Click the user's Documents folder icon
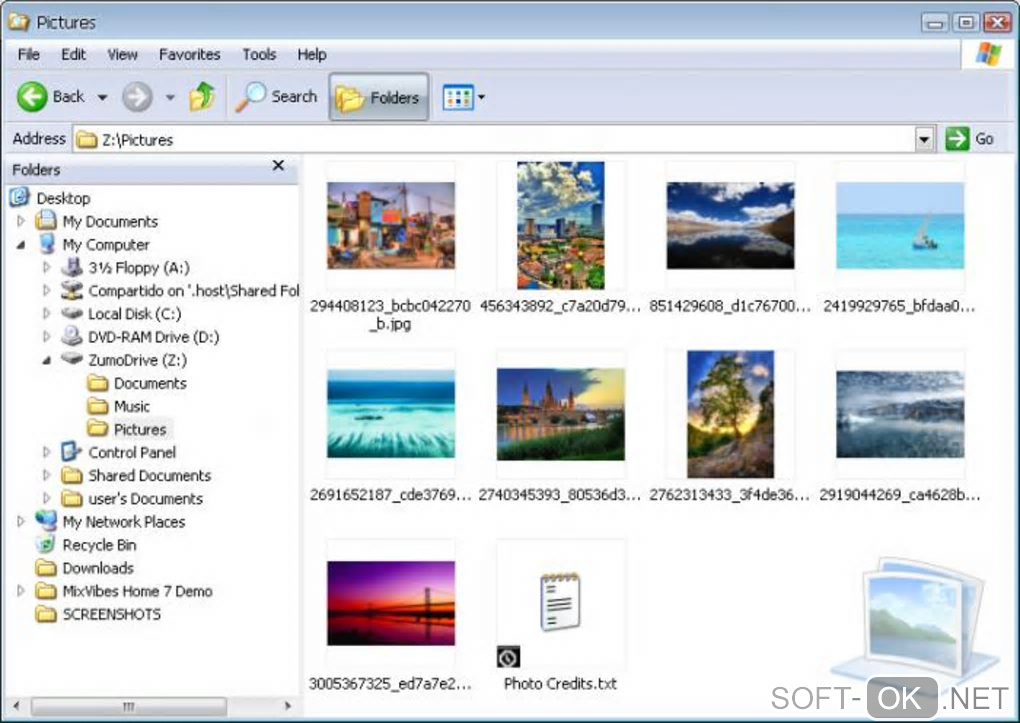1020x723 pixels. [x=72, y=498]
